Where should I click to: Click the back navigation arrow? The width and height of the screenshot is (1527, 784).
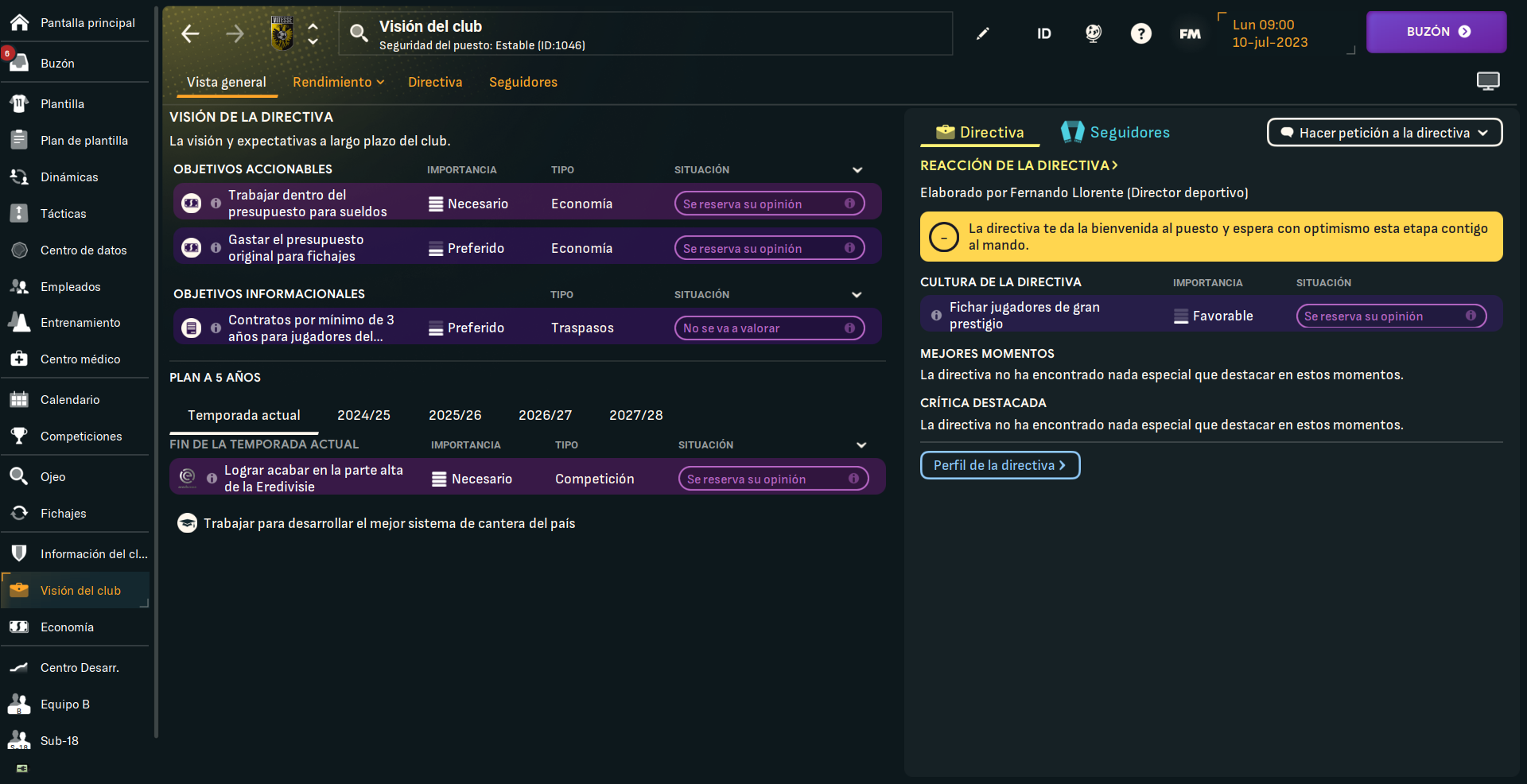click(x=190, y=33)
